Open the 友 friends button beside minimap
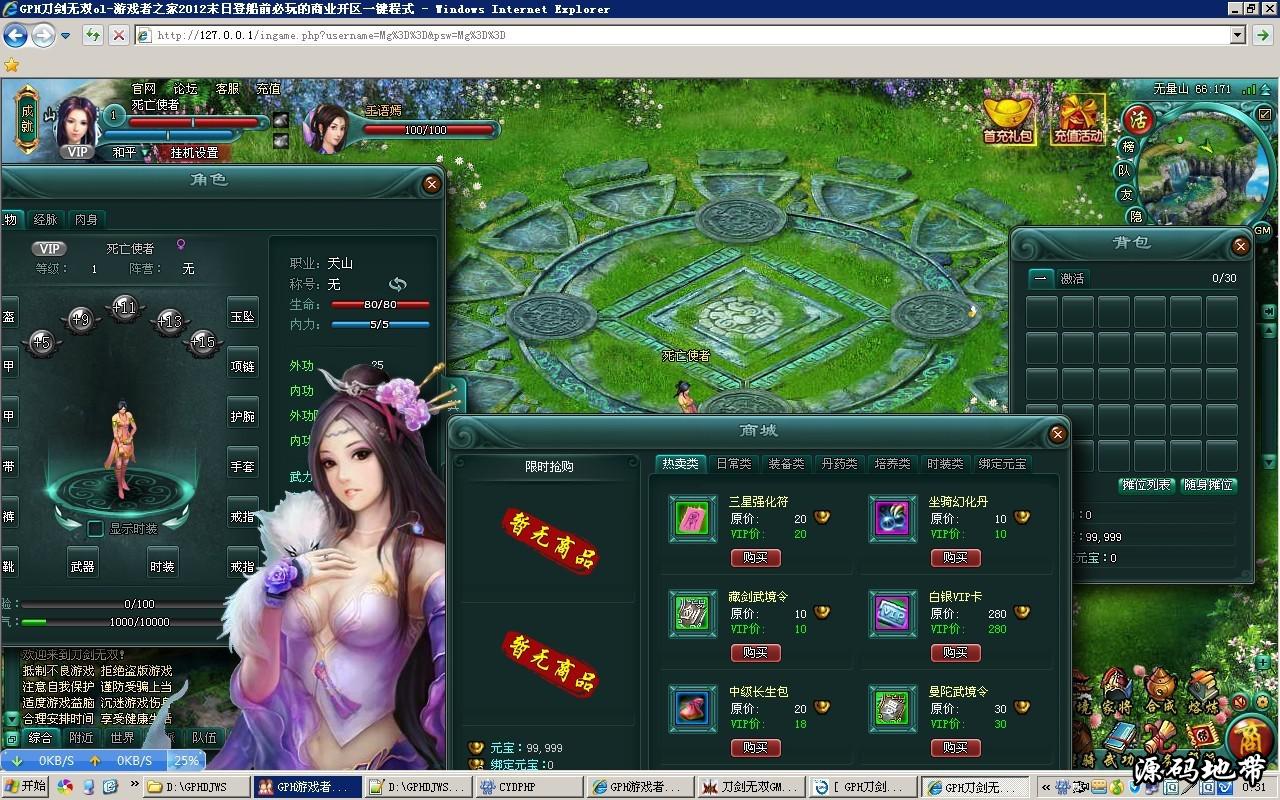The image size is (1280, 800). 1126,194
